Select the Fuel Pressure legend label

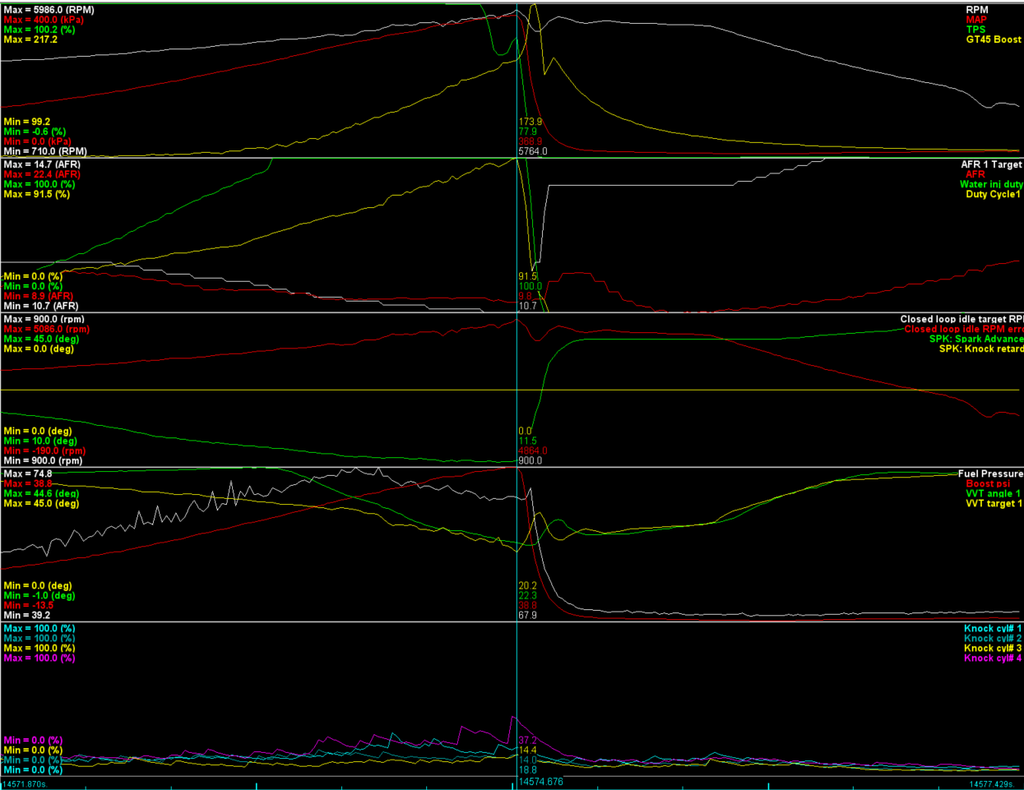pos(989,473)
